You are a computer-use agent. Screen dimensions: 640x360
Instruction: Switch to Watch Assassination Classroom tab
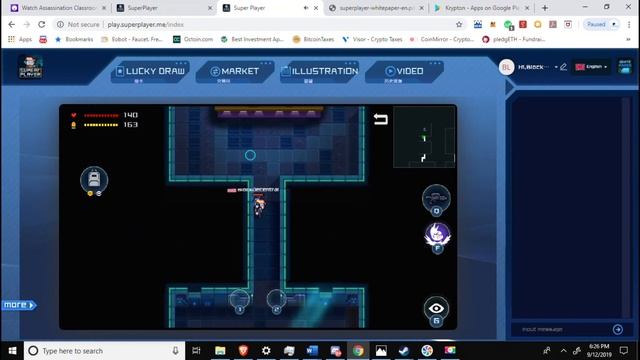(x=58, y=8)
